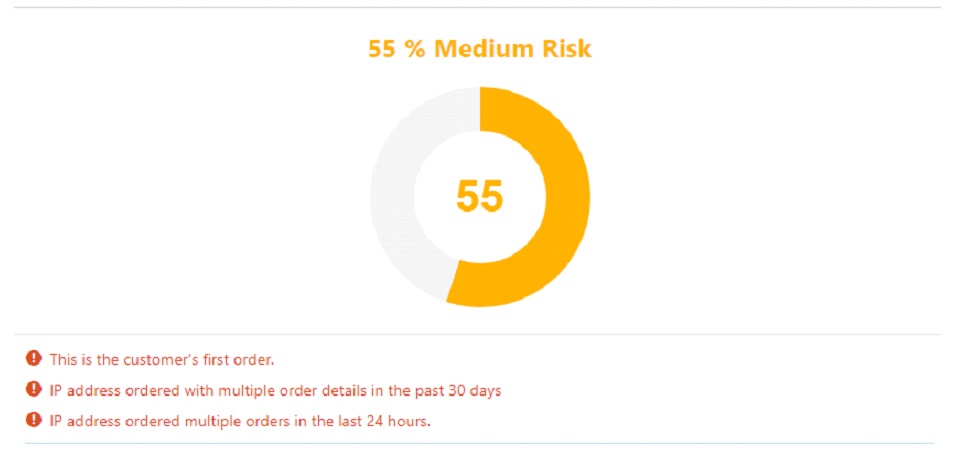Click the large 55 score inside the donut
Screen dimensions: 955x458
coord(480,196)
